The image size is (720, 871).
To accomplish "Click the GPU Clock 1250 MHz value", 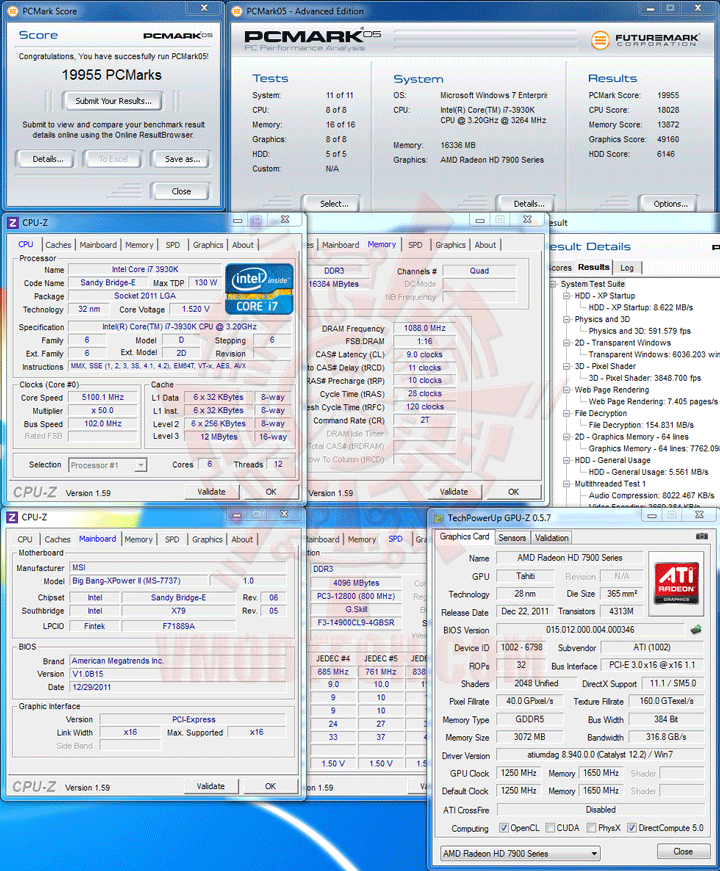I will (x=519, y=773).
